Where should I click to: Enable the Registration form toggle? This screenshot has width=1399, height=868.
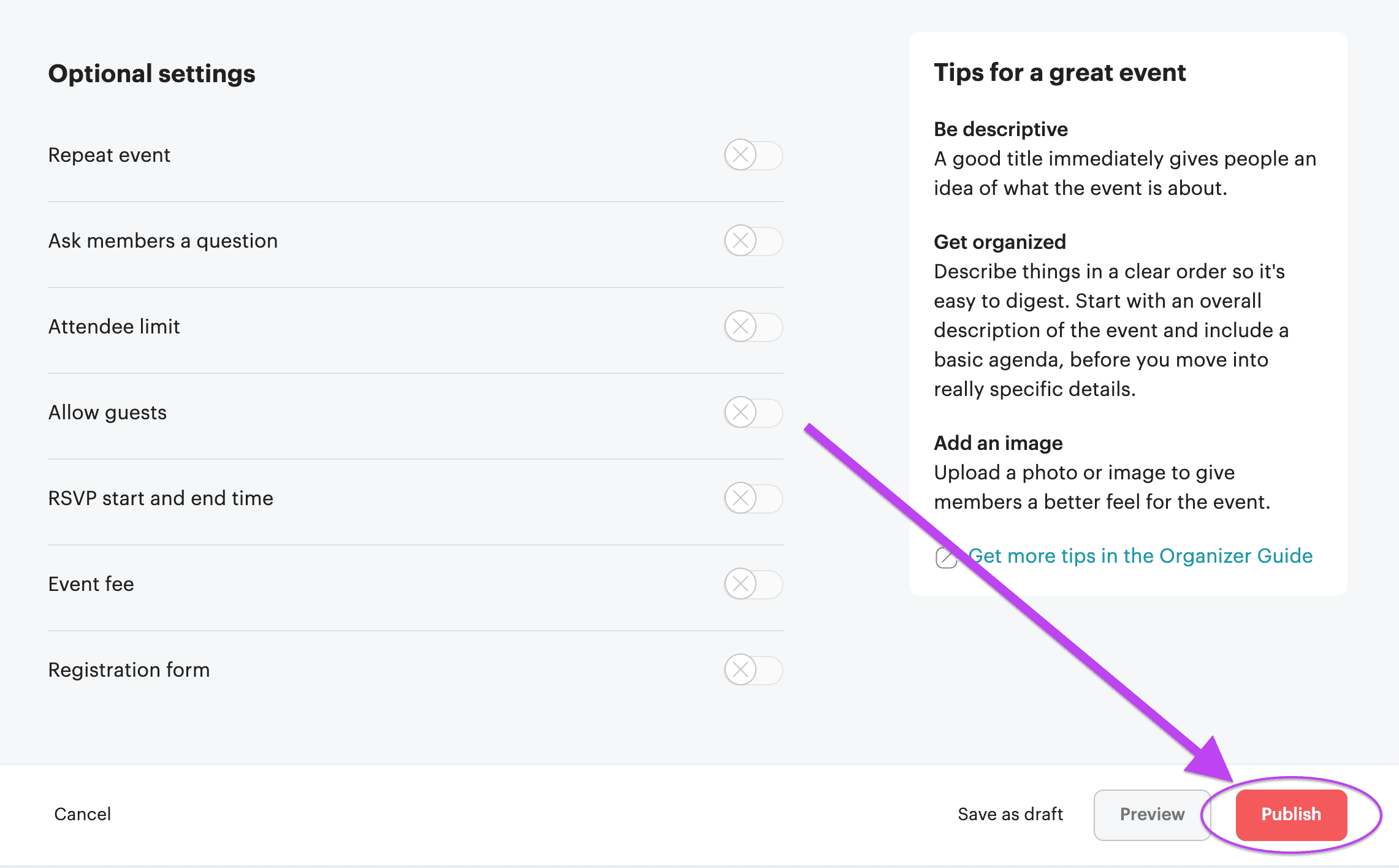[753, 671]
